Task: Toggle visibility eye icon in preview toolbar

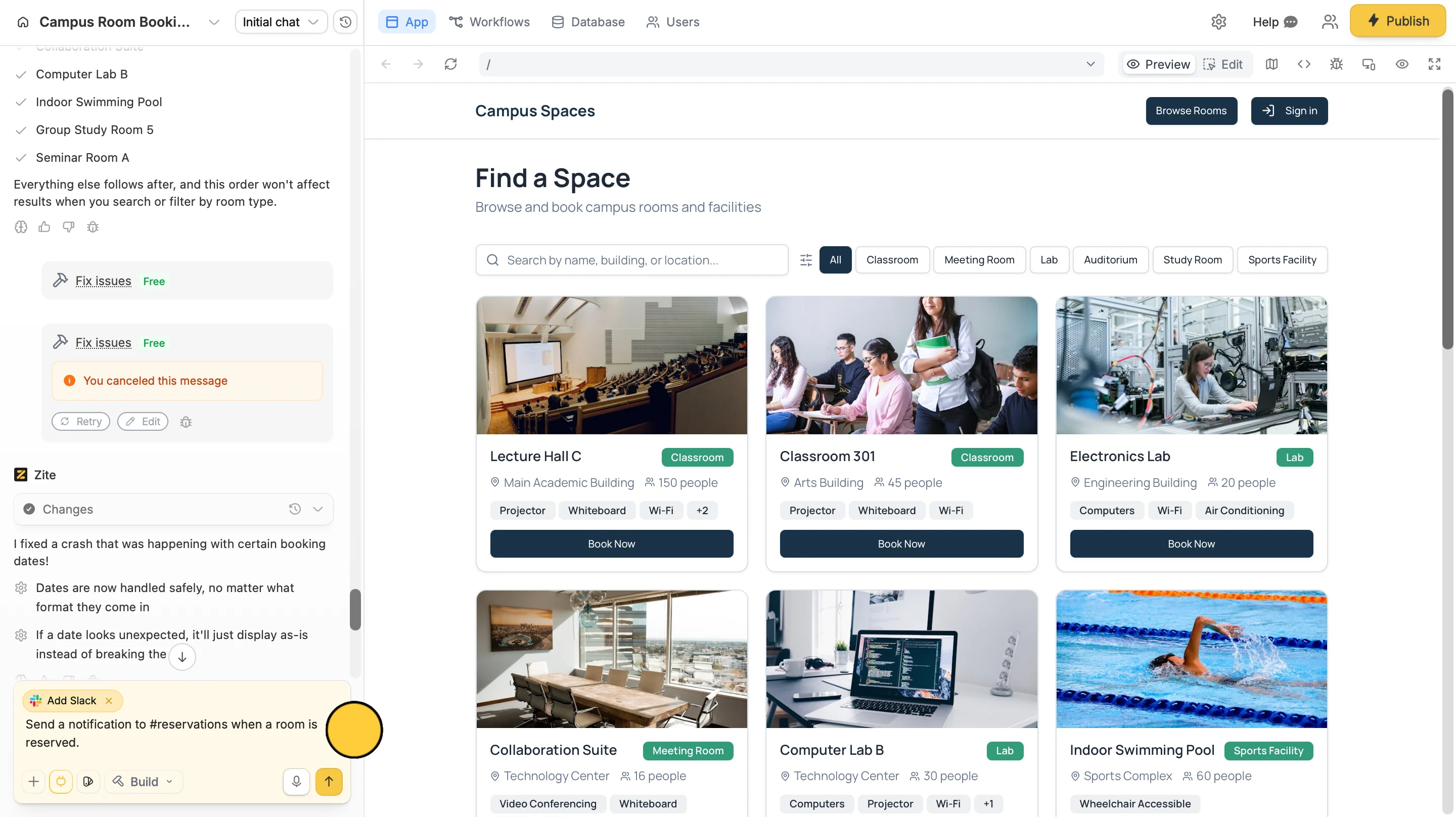Action: [x=1402, y=64]
